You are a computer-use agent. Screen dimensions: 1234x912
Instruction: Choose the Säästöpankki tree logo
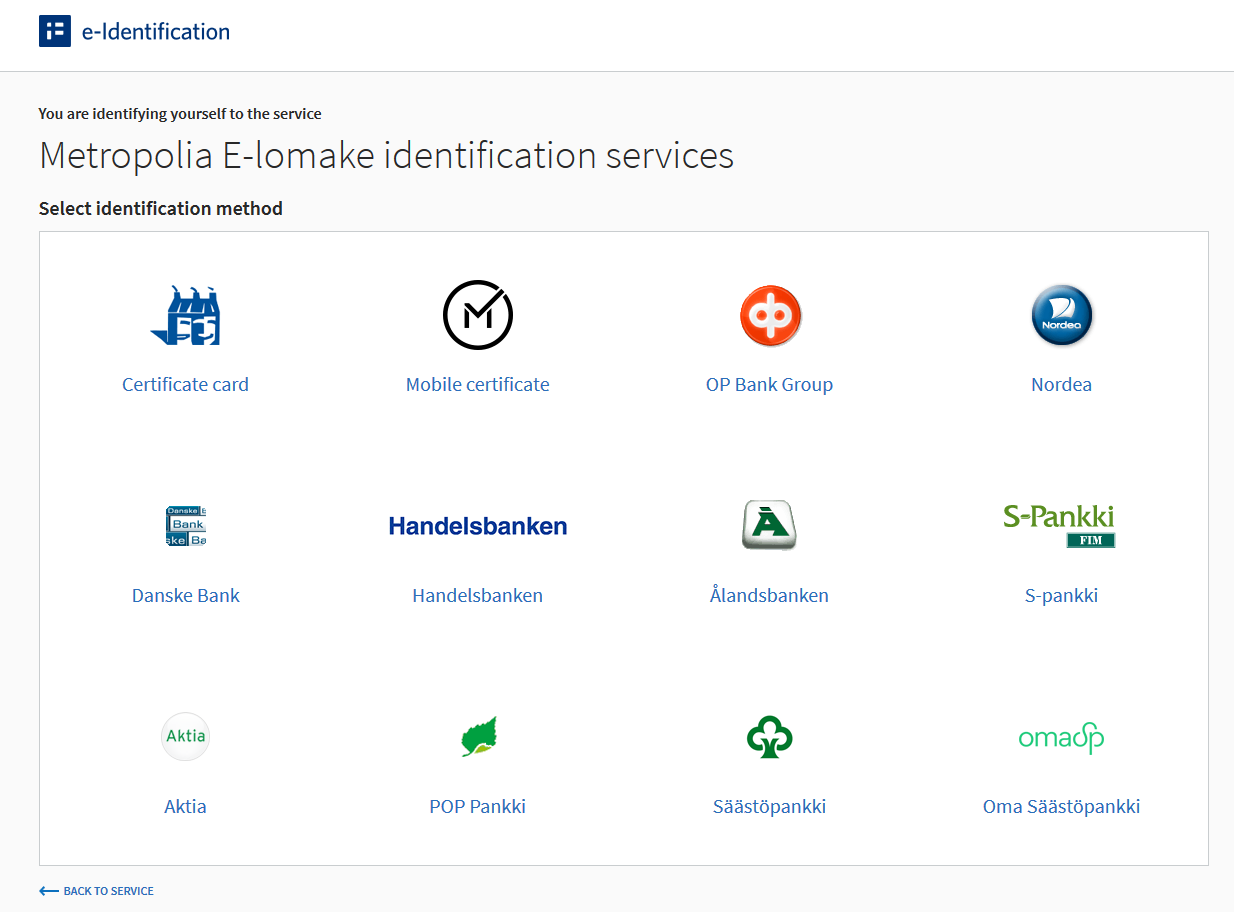tap(770, 737)
